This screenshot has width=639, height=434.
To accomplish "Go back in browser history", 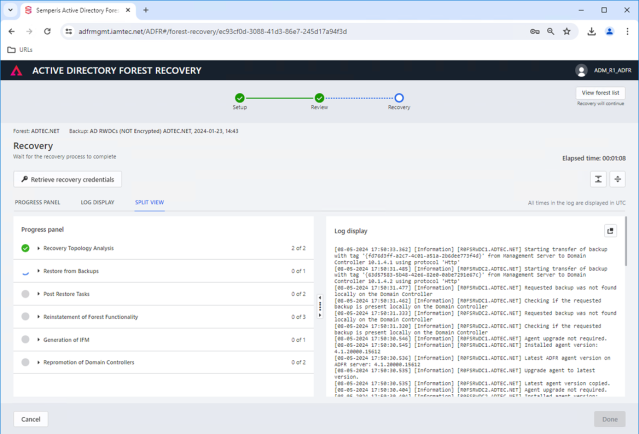I will 11,31.
